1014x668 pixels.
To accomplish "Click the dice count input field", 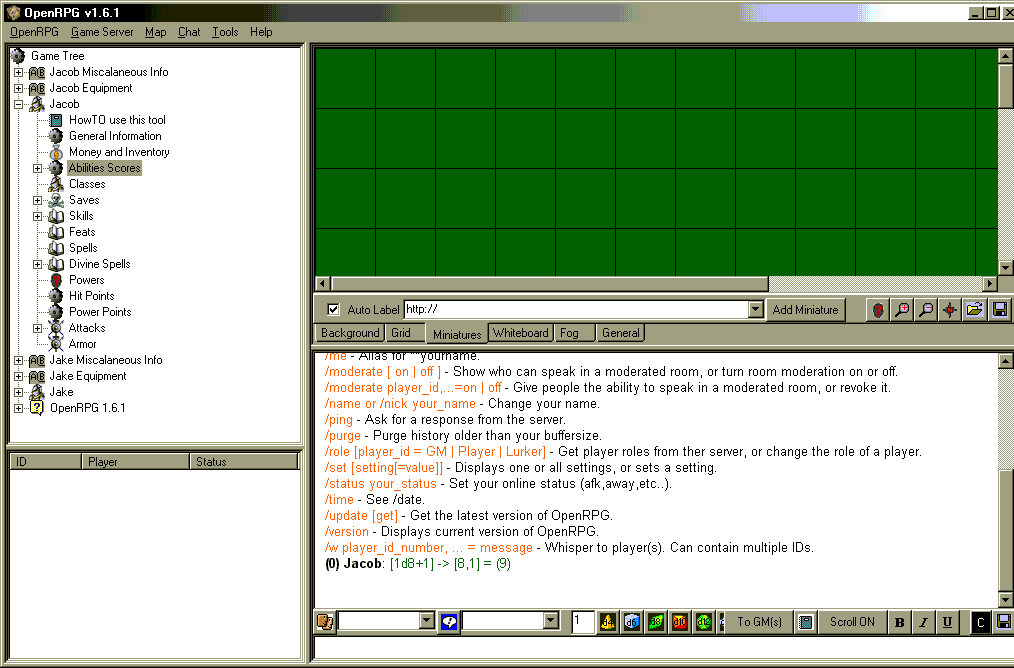I will [x=583, y=622].
